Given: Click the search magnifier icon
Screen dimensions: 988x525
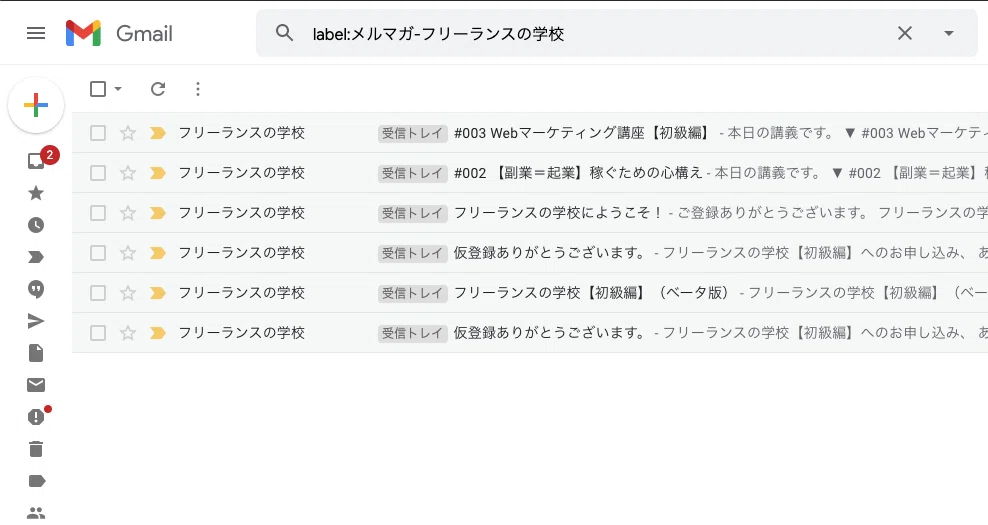Looking at the screenshot, I should click(285, 33).
